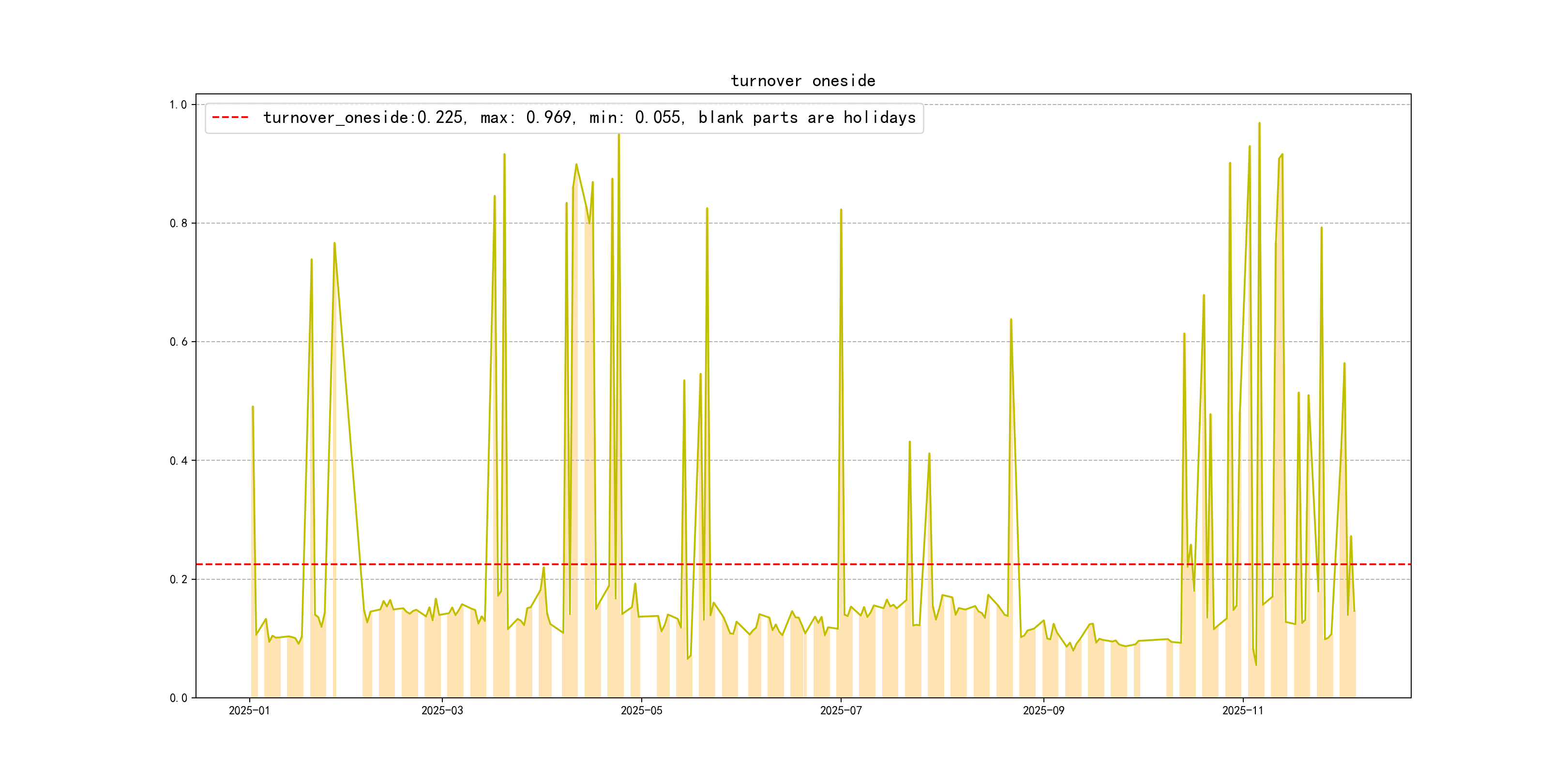Viewport: 1568px width, 784px height.
Task: Click the y-axis label 0.2
Action: tap(178, 579)
